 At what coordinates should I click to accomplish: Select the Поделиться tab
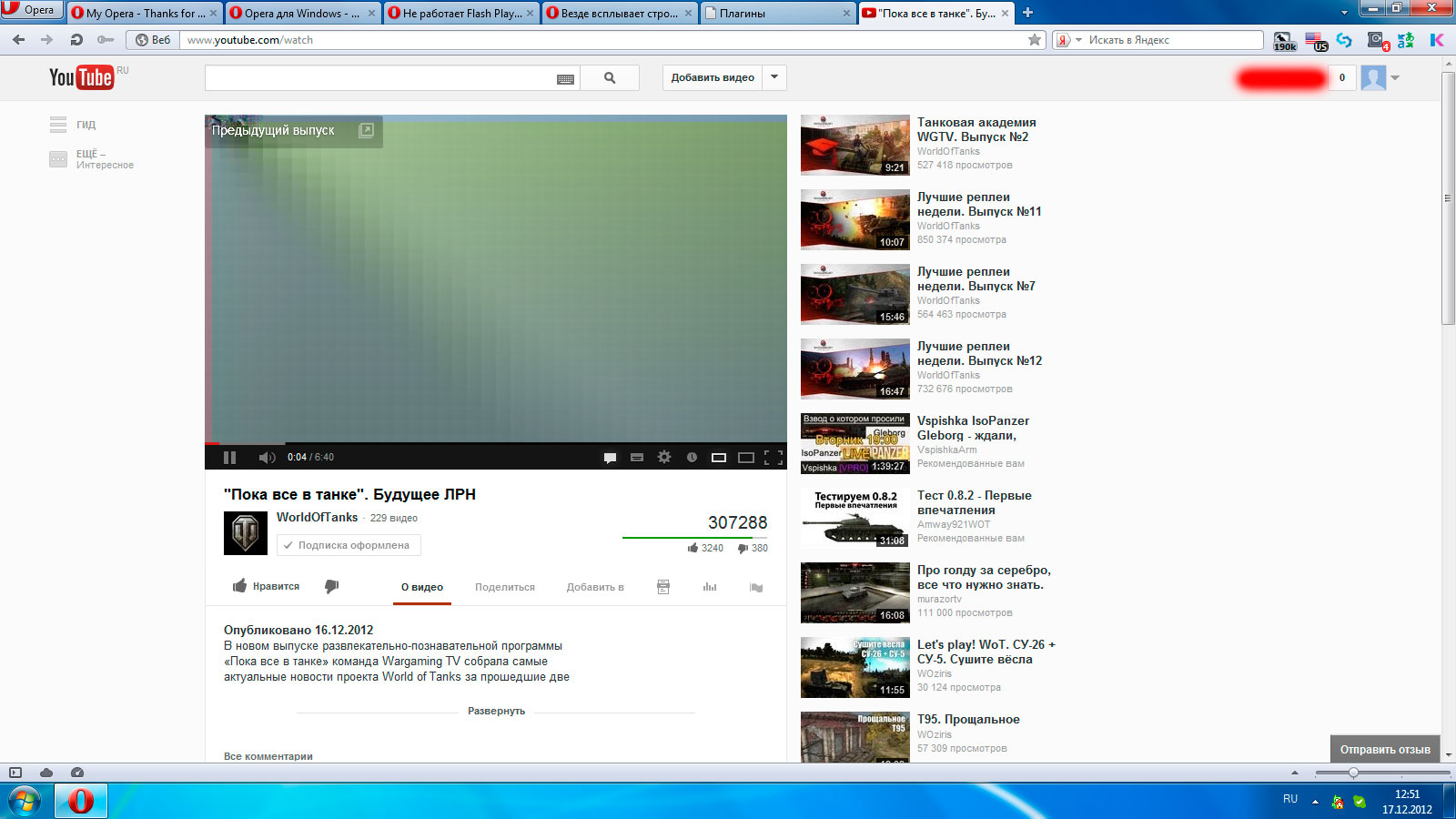click(505, 587)
